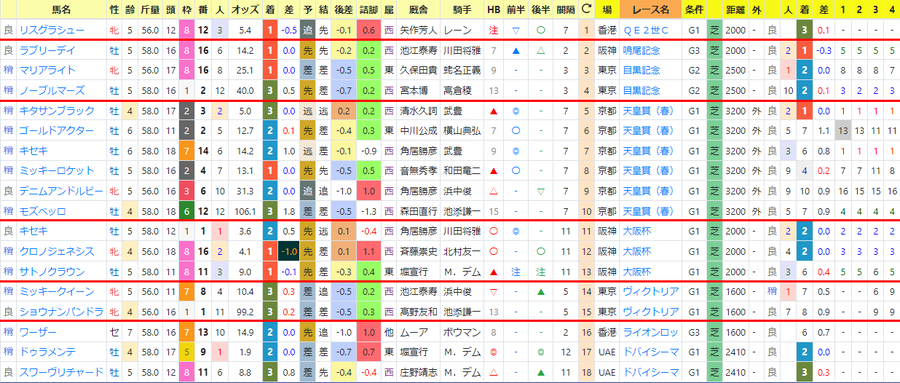Viewport: 900px width, 383px height.
Task: Select trainer cell 清水久詞
Action: 419,111
